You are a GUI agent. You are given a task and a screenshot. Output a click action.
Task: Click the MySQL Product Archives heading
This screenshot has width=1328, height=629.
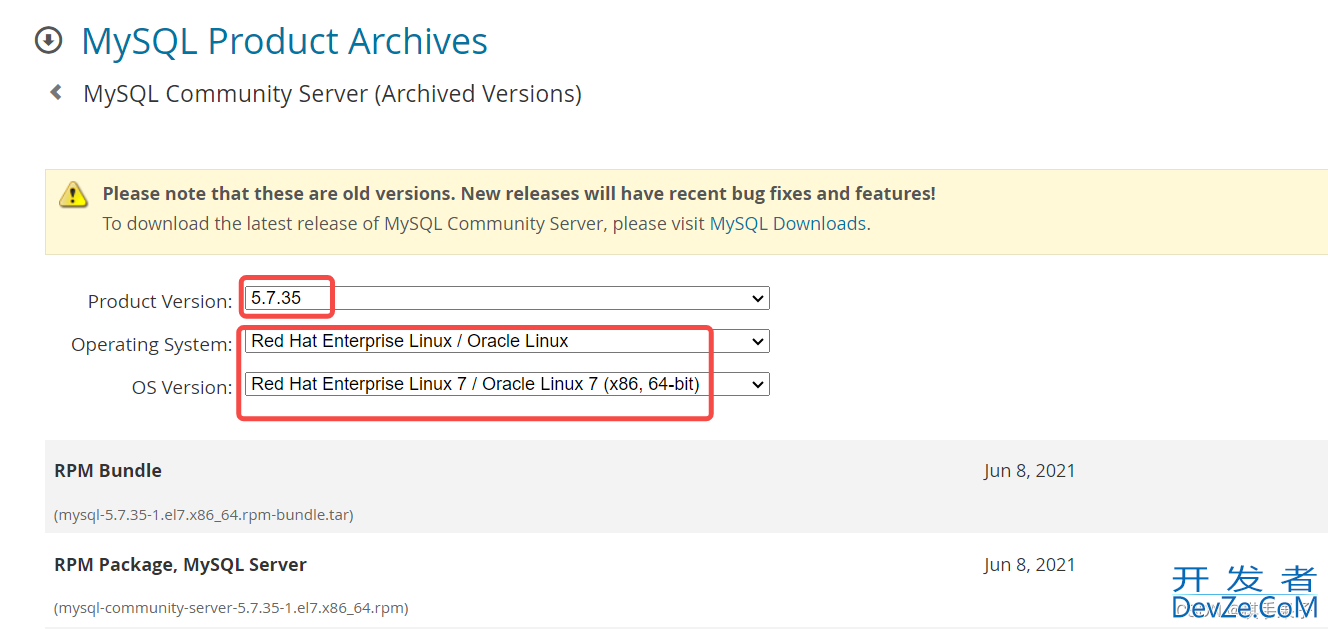[285, 41]
